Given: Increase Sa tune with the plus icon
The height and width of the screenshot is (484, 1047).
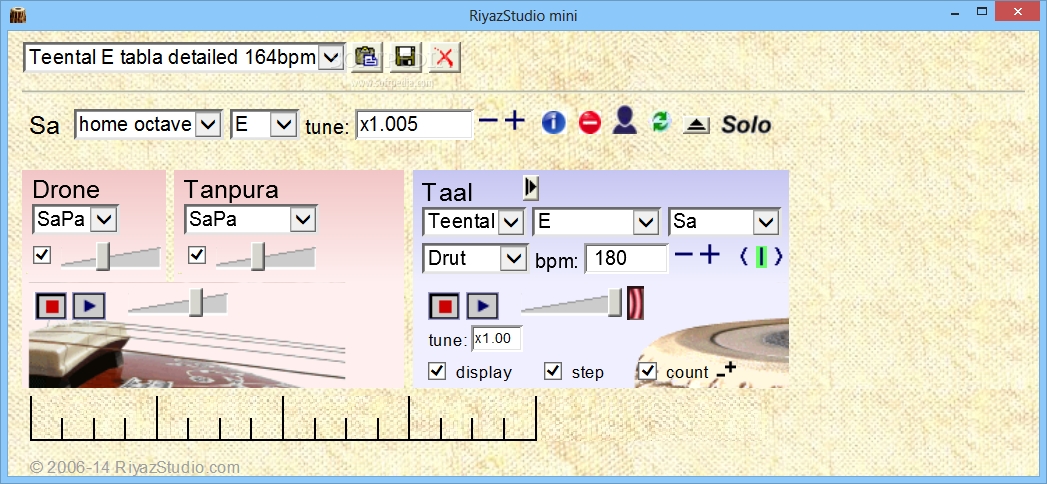Looking at the screenshot, I should 514,121.
